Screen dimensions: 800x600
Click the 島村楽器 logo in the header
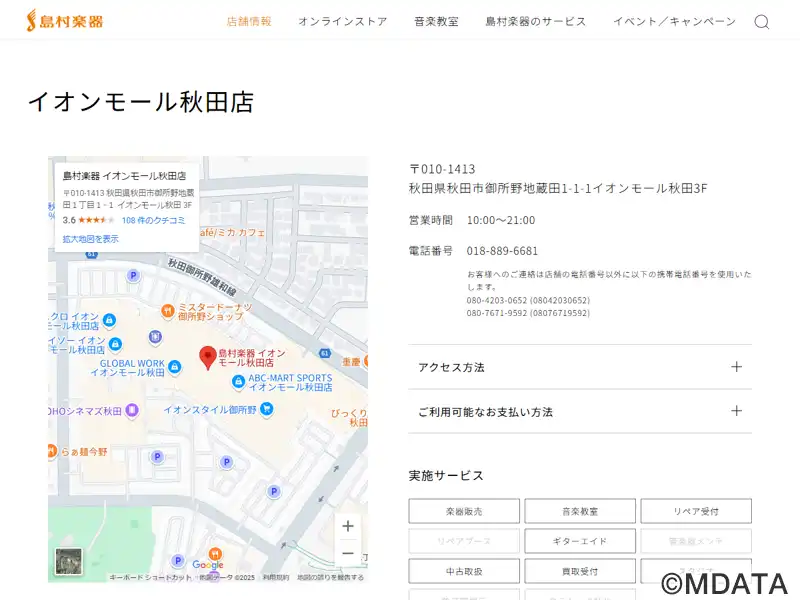coord(65,21)
